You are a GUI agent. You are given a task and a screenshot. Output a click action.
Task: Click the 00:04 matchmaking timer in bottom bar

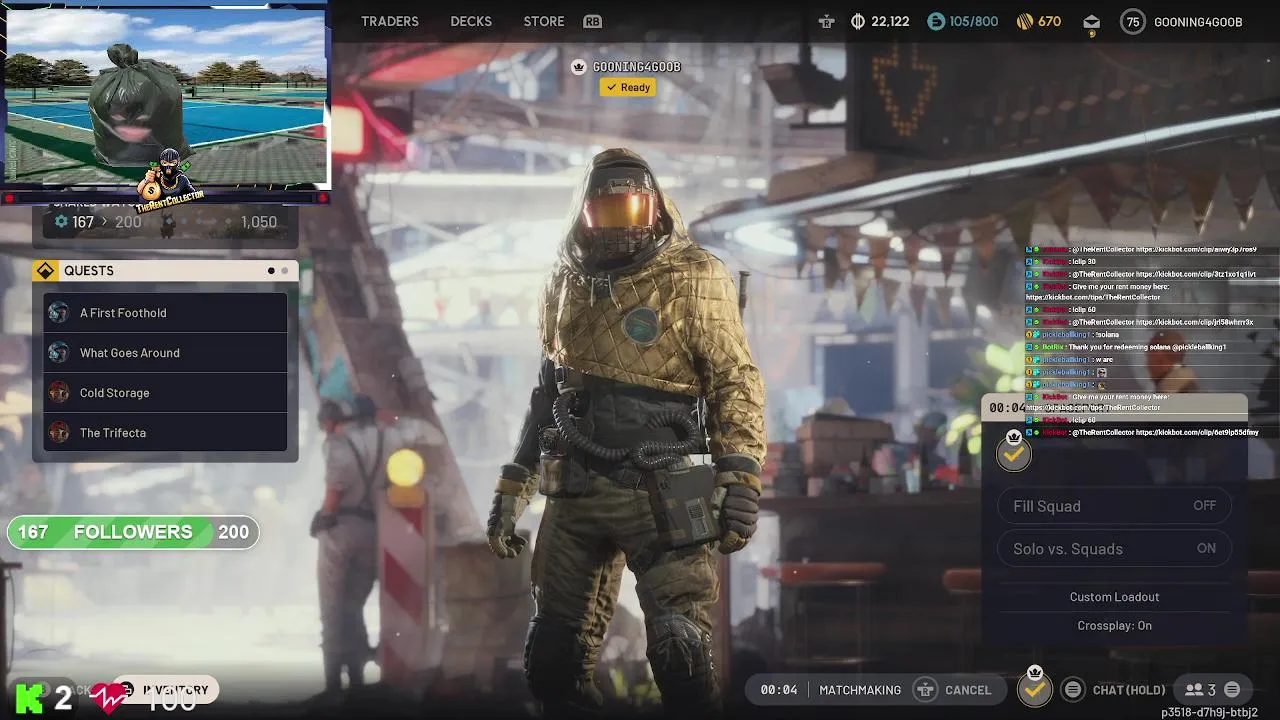(x=779, y=690)
